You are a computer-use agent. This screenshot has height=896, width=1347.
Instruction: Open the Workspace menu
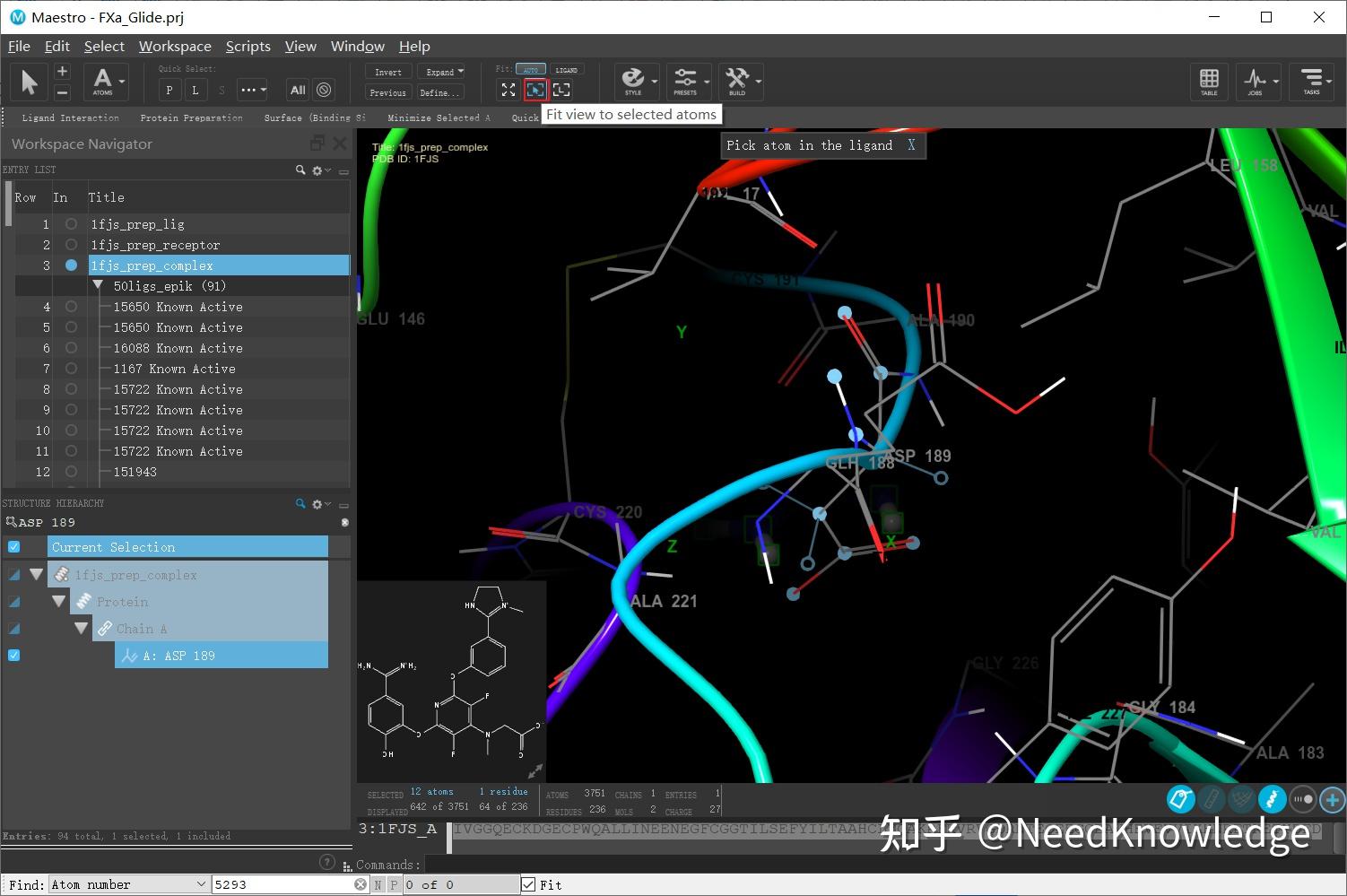175,46
